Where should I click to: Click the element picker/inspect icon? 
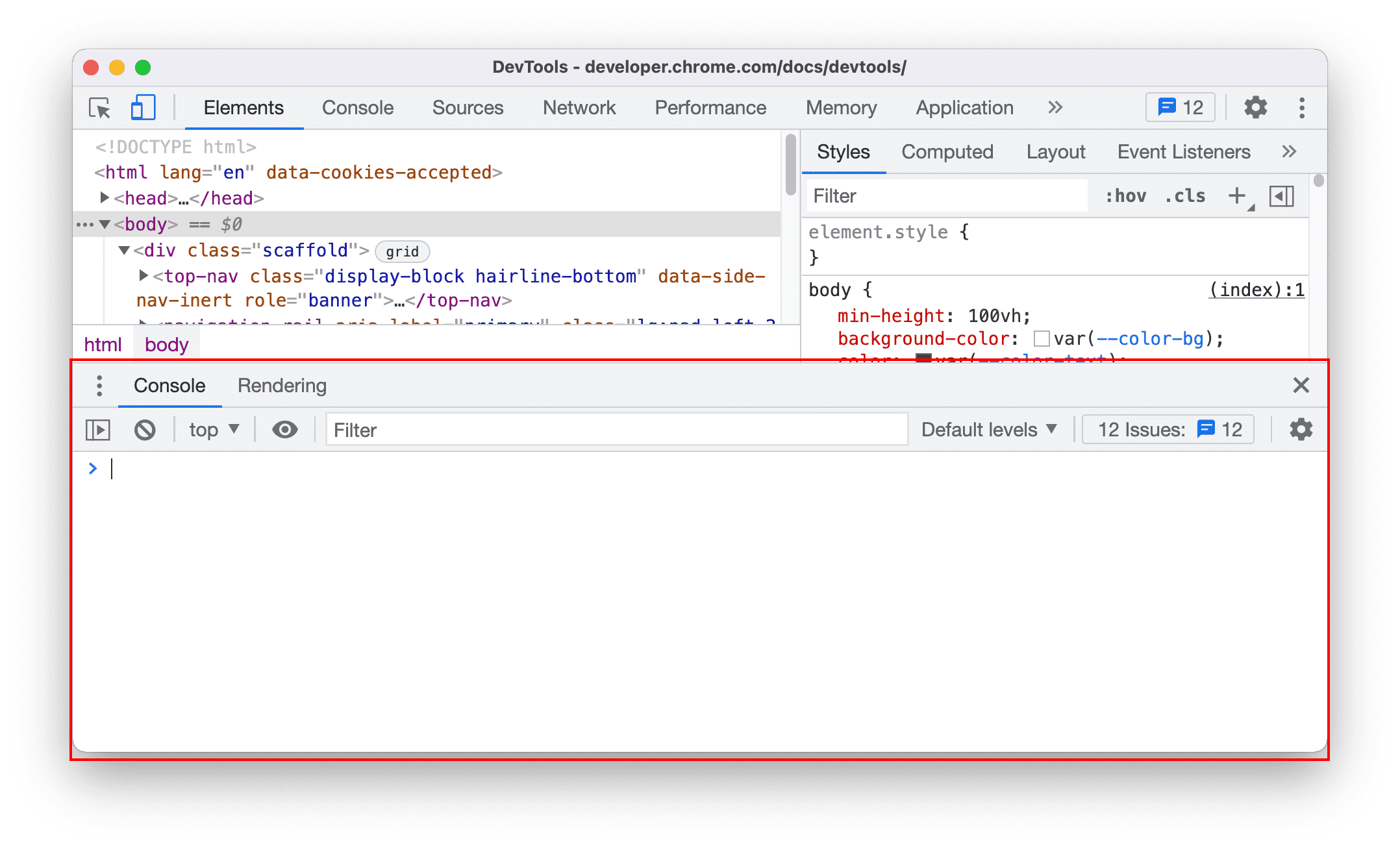coord(101,108)
